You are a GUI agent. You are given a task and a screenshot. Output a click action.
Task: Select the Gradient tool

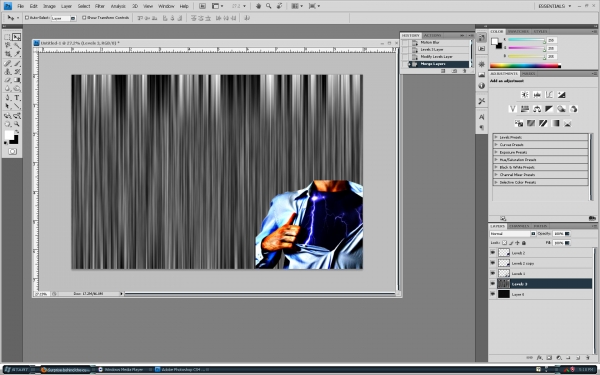[x=16, y=80]
